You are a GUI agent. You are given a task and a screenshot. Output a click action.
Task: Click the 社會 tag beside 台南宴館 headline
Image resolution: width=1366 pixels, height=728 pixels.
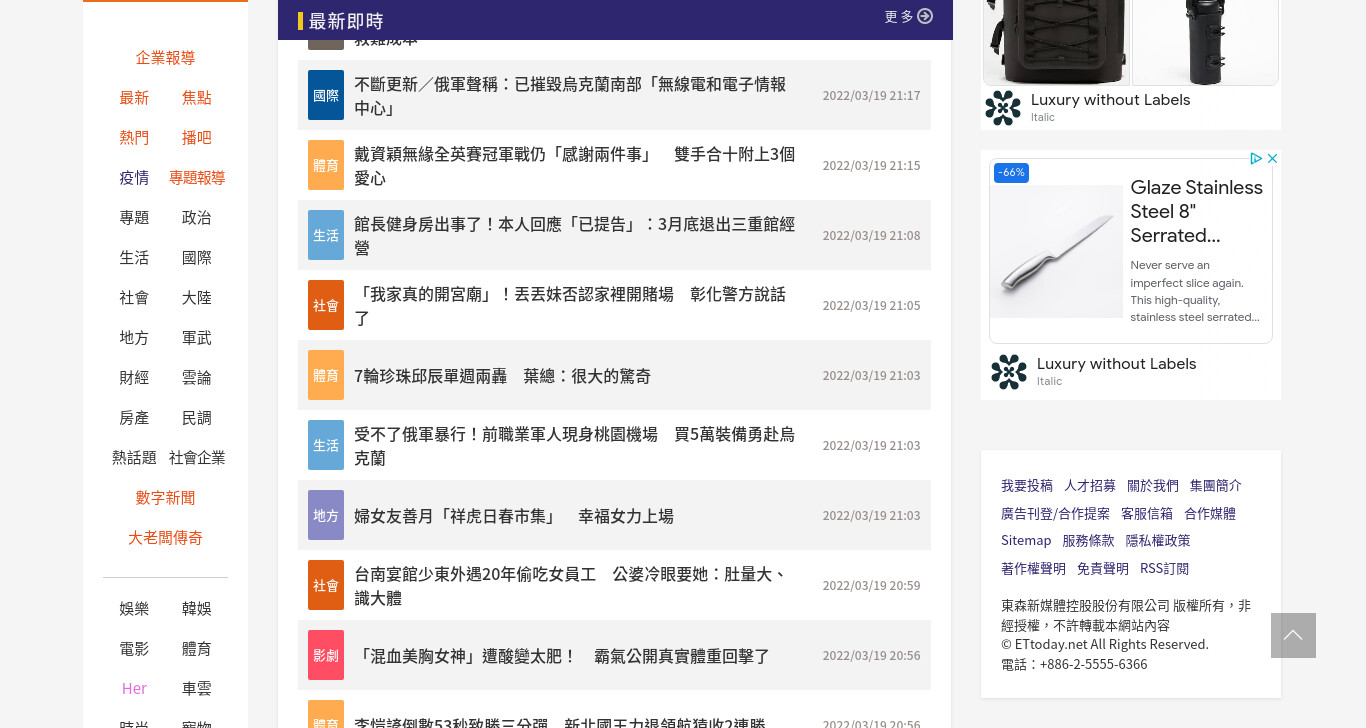pyautogui.click(x=326, y=585)
